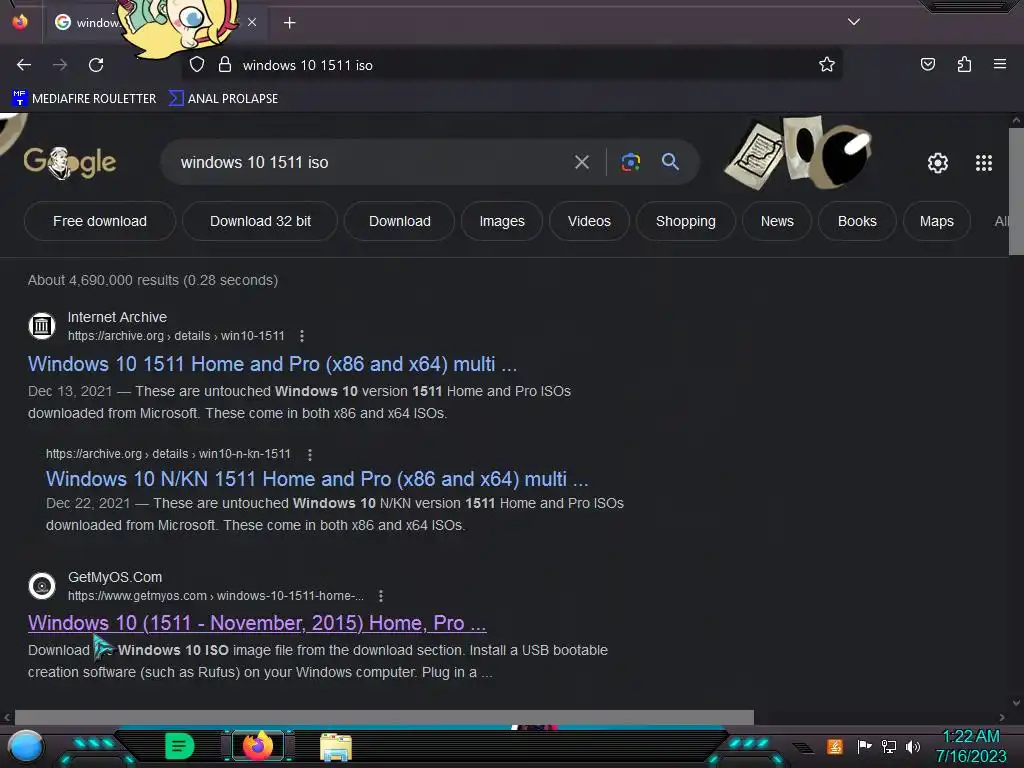
Task: Open the tracking protection shield icon
Action: [x=197, y=64]
